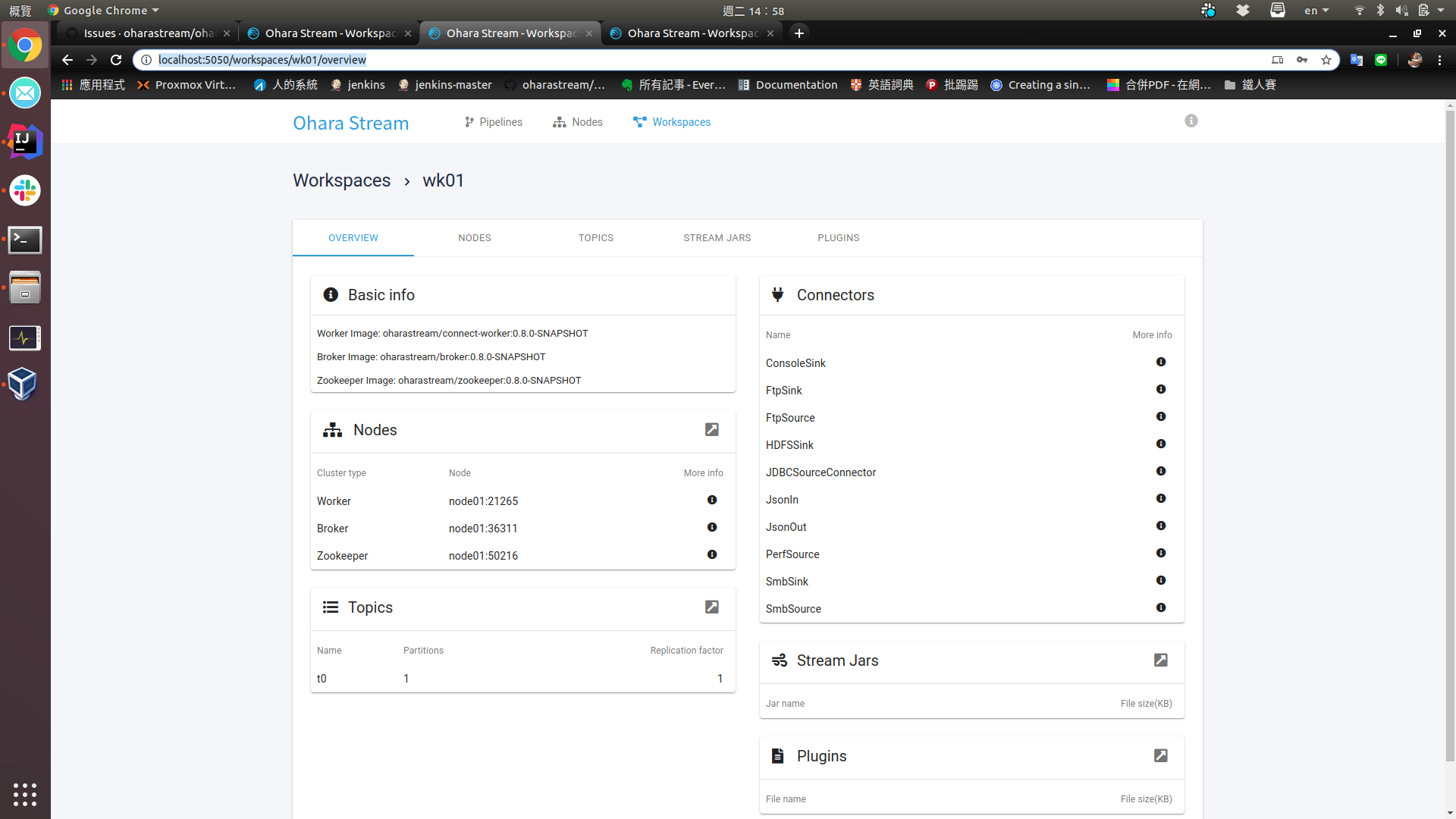Click the Ohara Stream logo

click(351, 123)
